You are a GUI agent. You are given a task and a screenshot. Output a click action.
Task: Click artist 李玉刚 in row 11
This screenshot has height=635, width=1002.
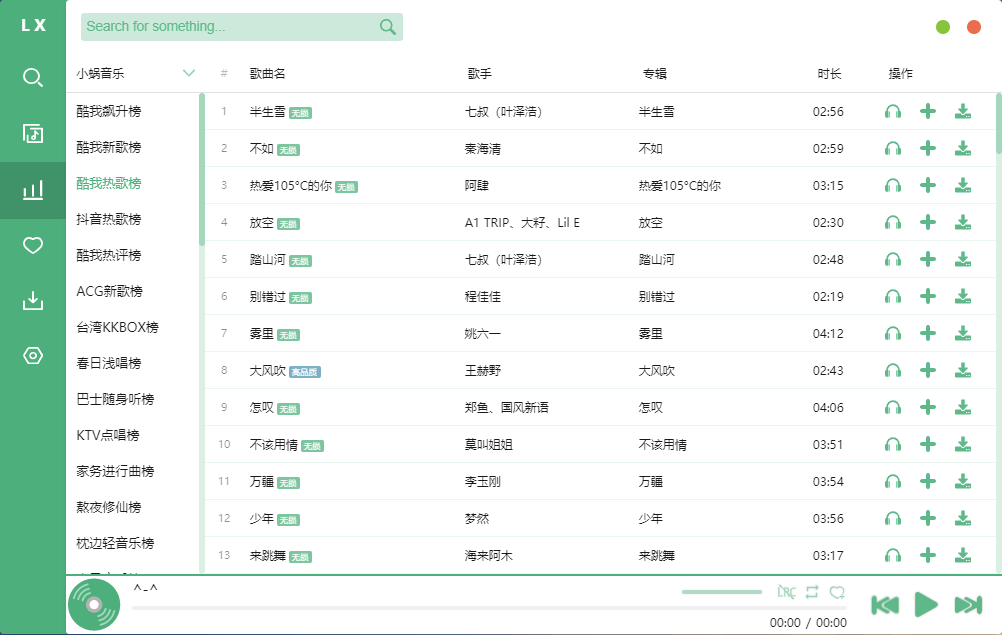coord(482,482)
